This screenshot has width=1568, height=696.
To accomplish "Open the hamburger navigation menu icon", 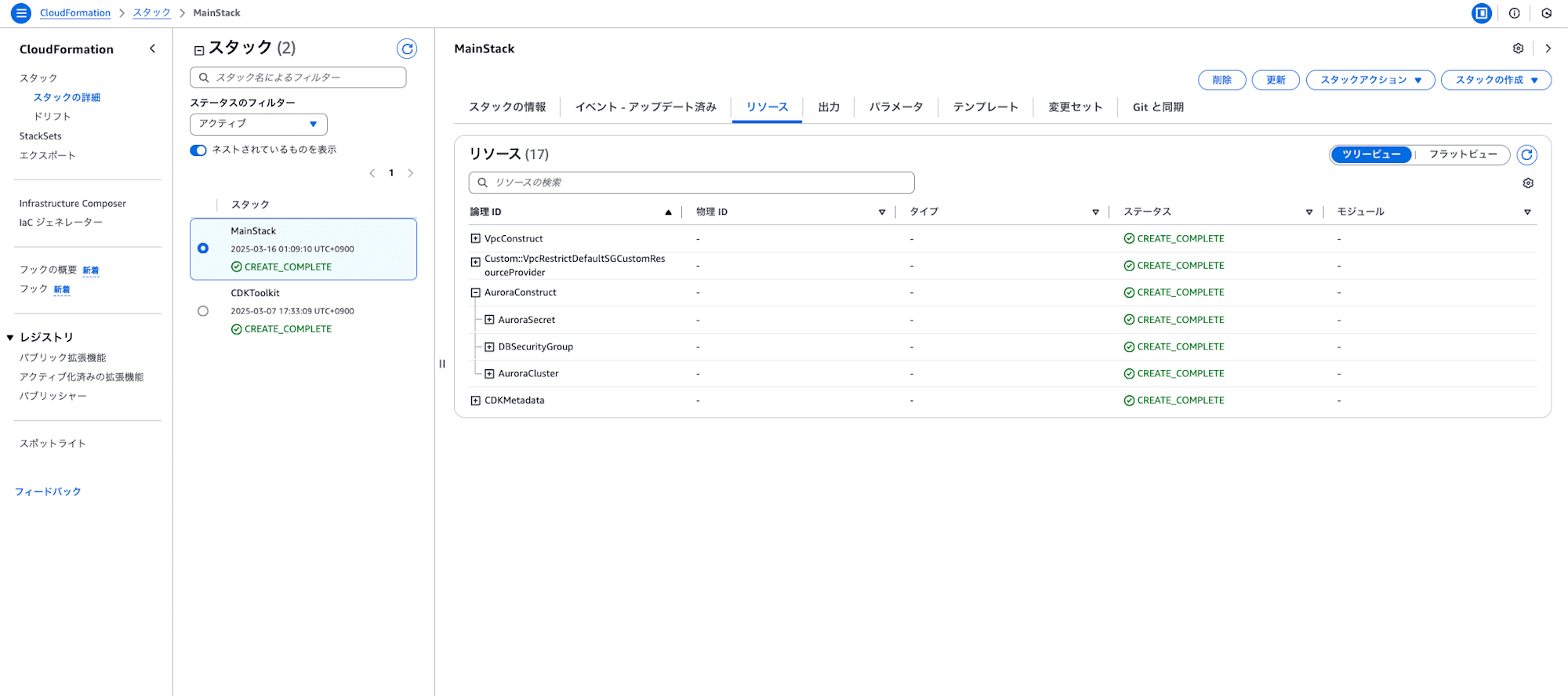I will [x=21, y=13].
